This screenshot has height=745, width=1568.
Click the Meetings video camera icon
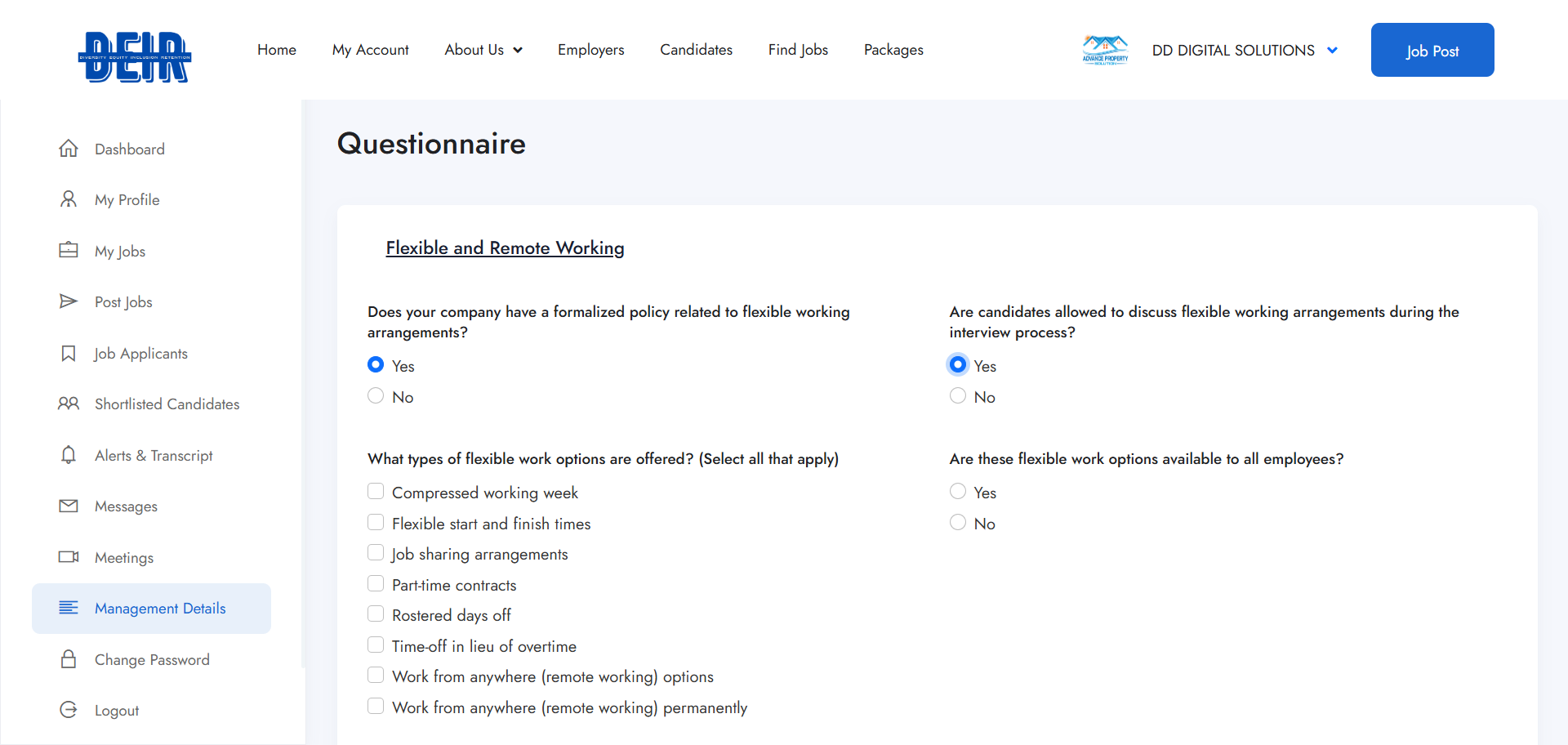click(69, 557)
